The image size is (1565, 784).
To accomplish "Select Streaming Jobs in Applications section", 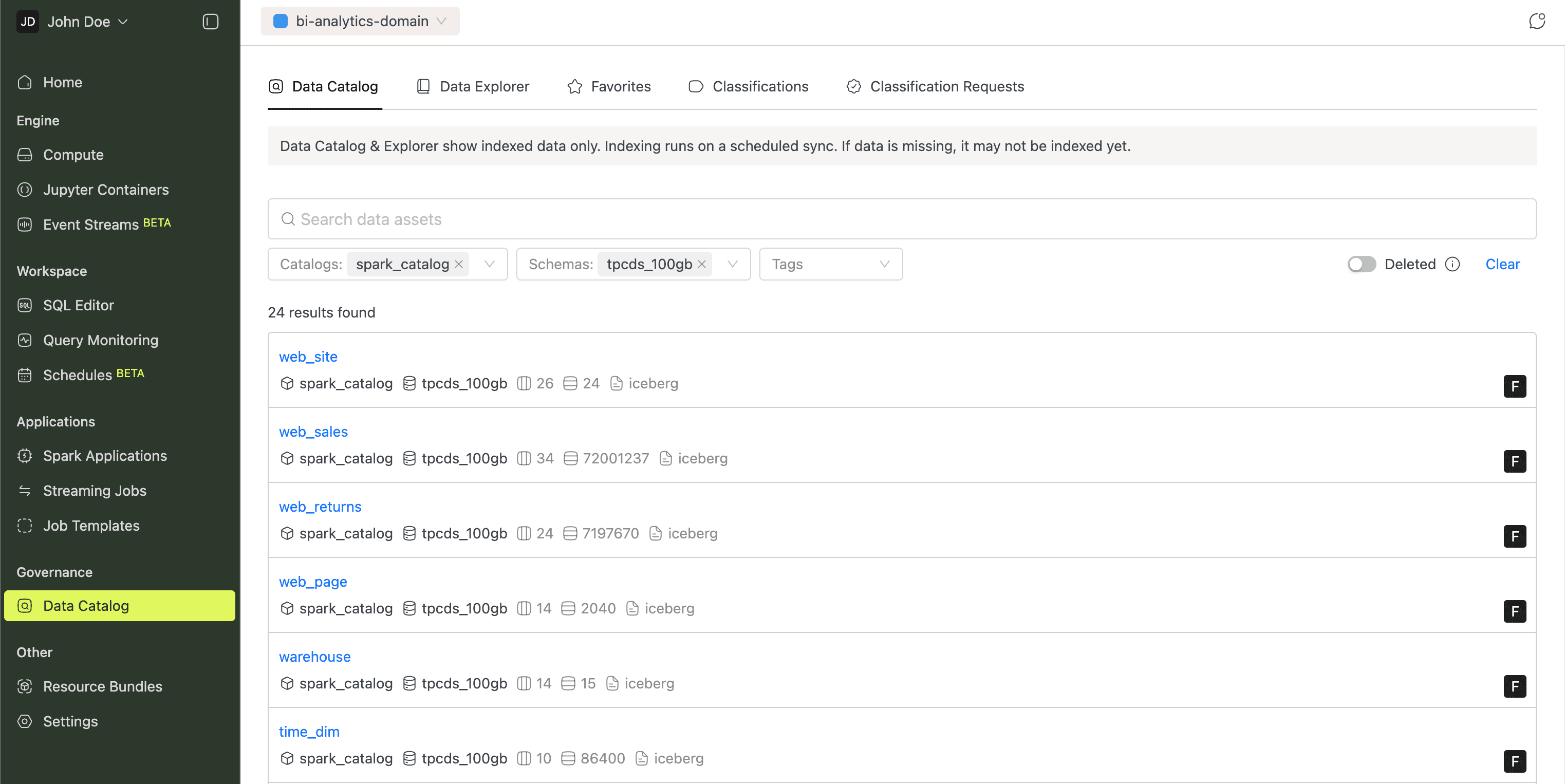I will click(95, 490).
